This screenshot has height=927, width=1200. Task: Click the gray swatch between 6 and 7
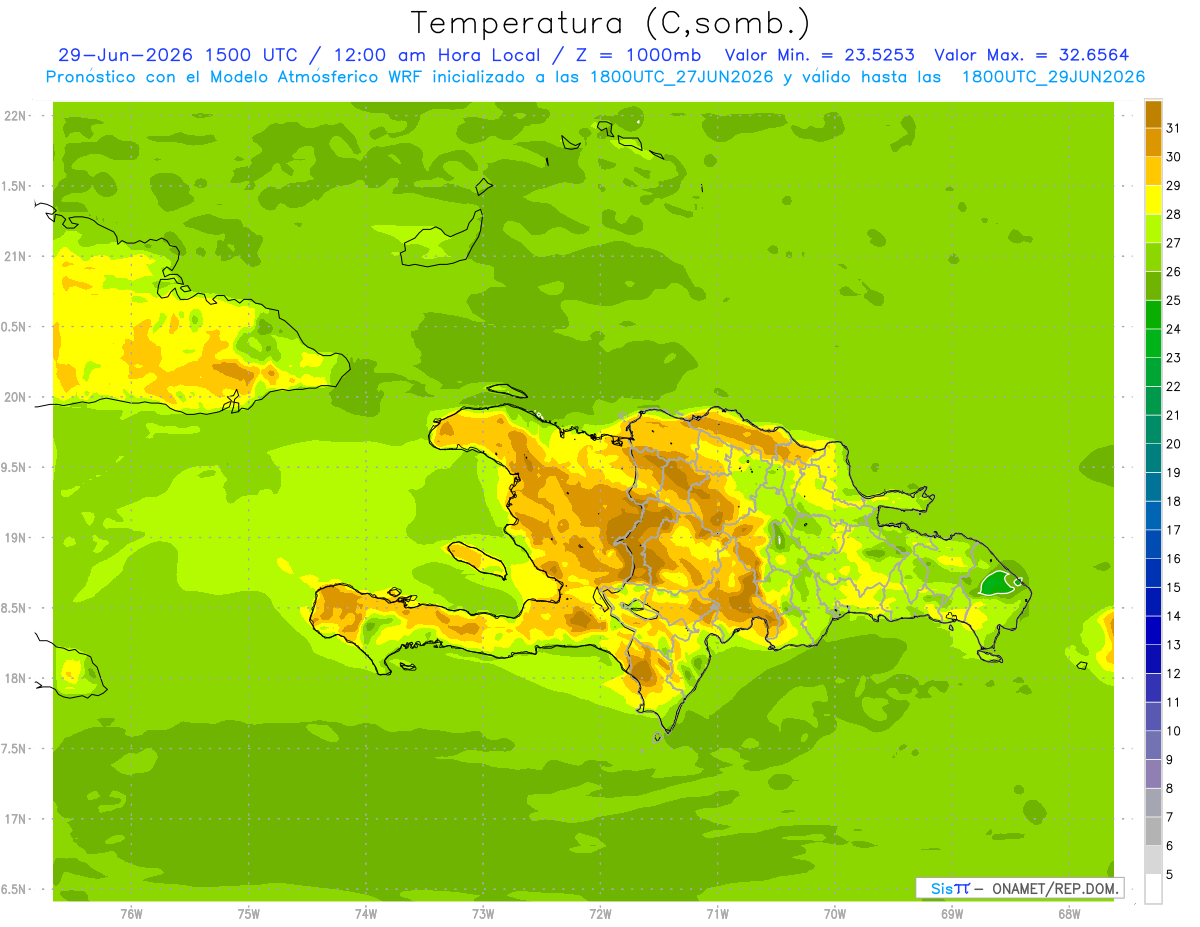(x=1153, y=832)
